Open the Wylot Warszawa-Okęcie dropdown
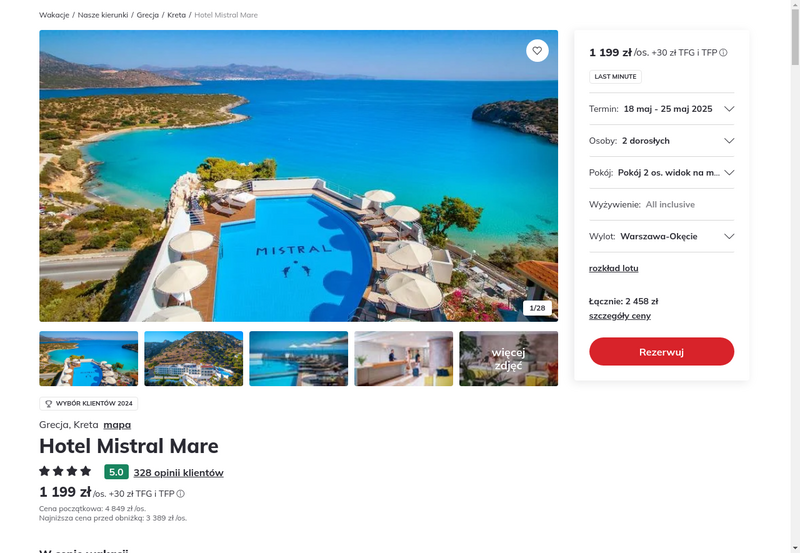Screen dimensions: 800x553 click(662, 236)
